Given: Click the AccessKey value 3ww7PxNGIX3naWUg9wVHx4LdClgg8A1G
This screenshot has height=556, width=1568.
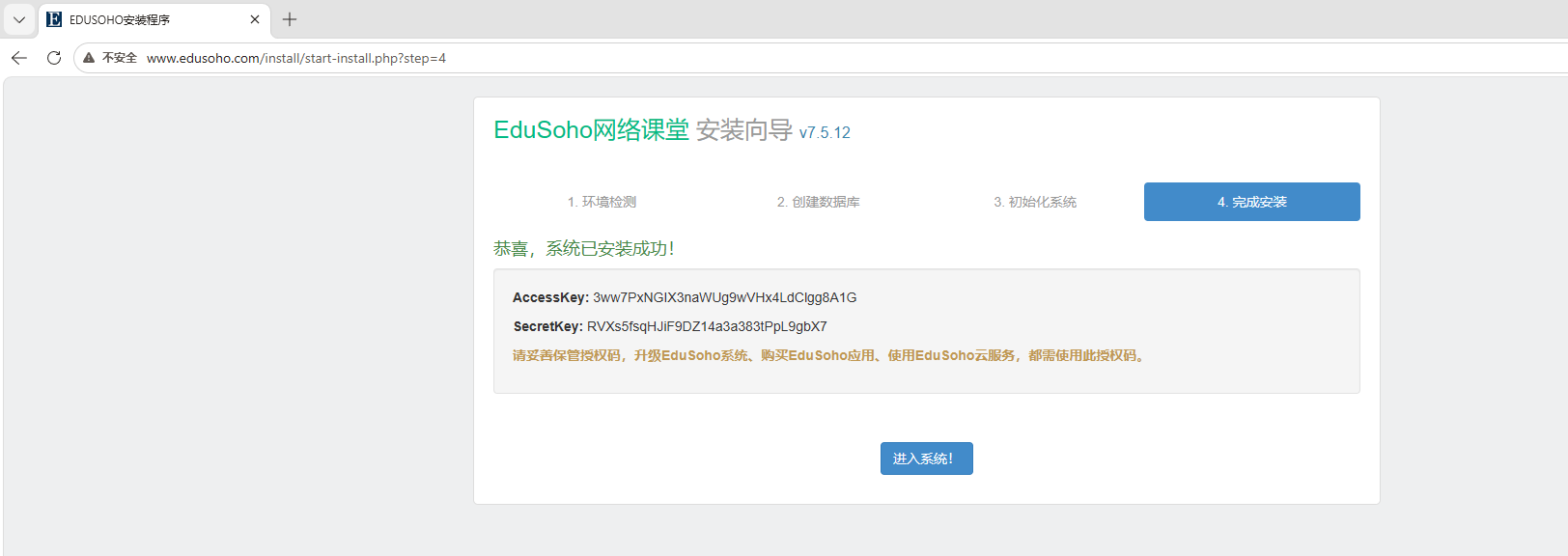Looking at the screenshot, I should pos(724,297).
